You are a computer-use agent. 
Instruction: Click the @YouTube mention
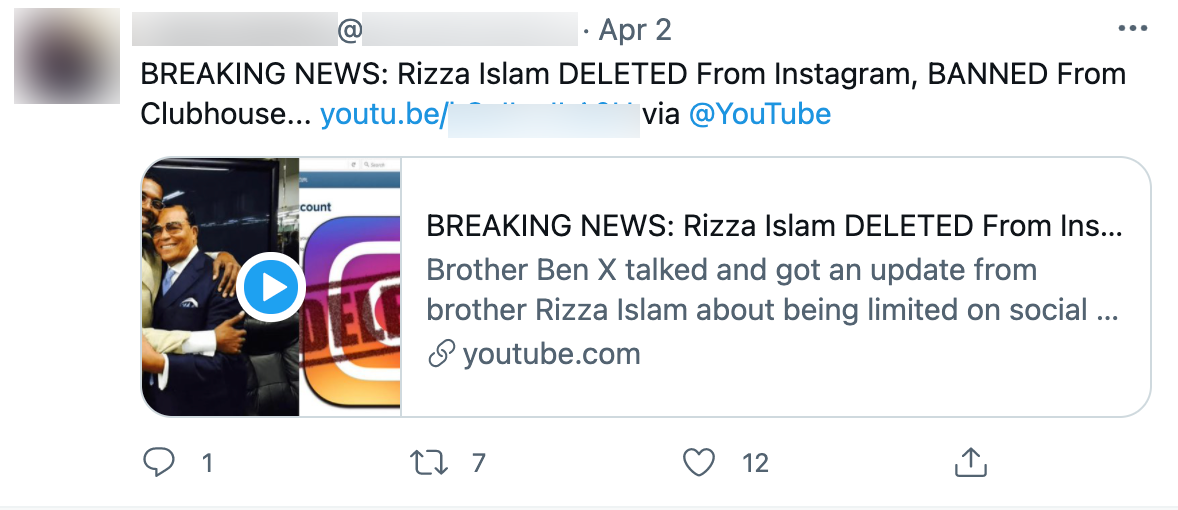(759, 114)
